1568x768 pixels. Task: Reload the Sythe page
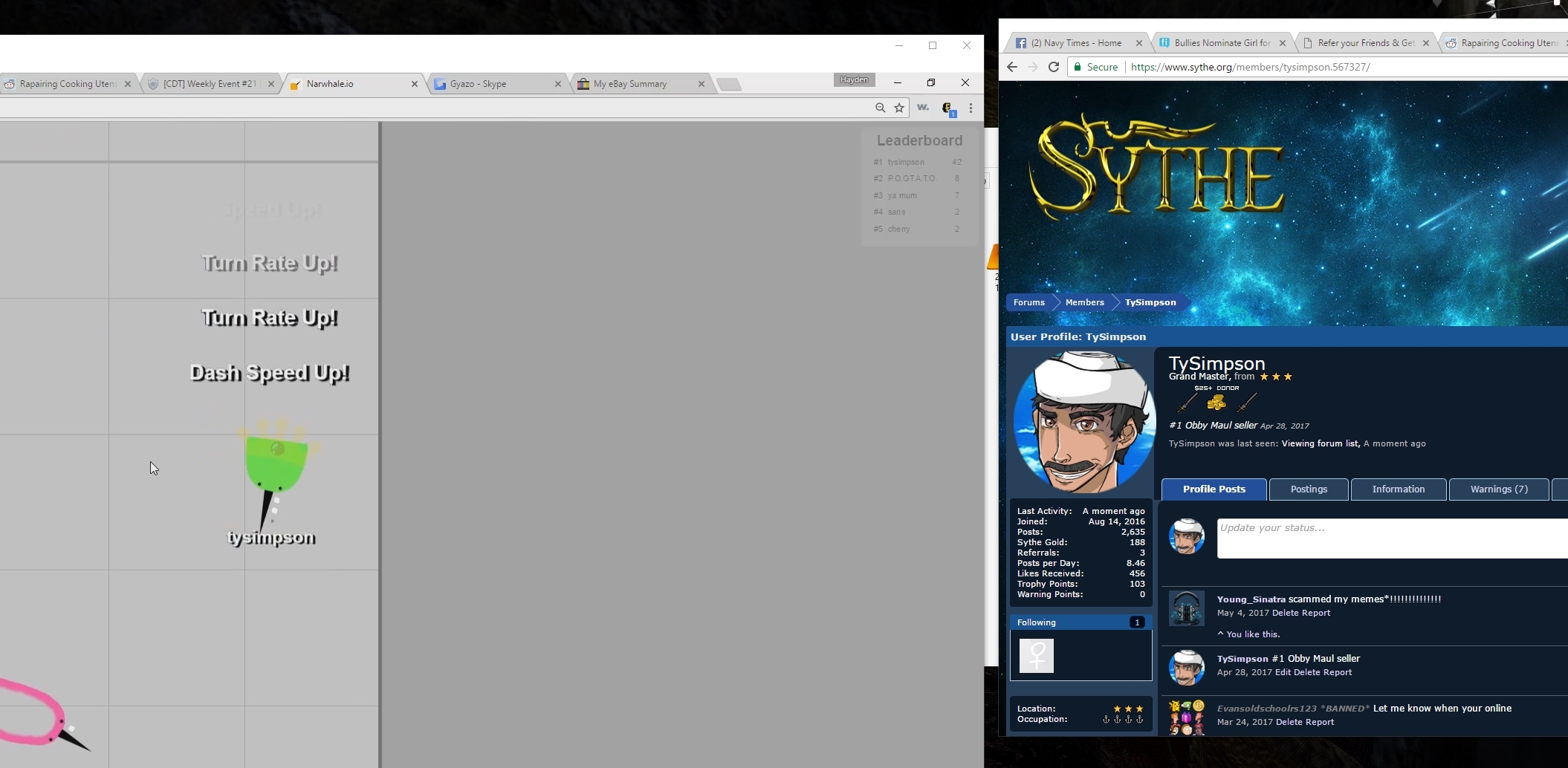tap(1053, 67)
